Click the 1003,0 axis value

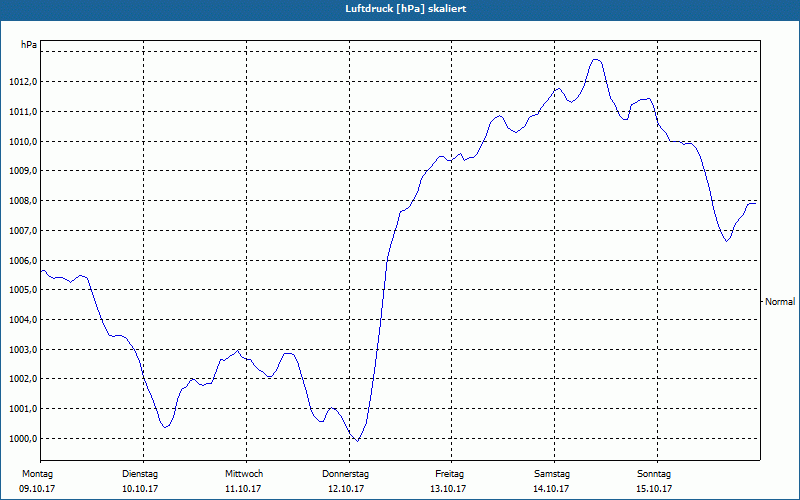23,349
